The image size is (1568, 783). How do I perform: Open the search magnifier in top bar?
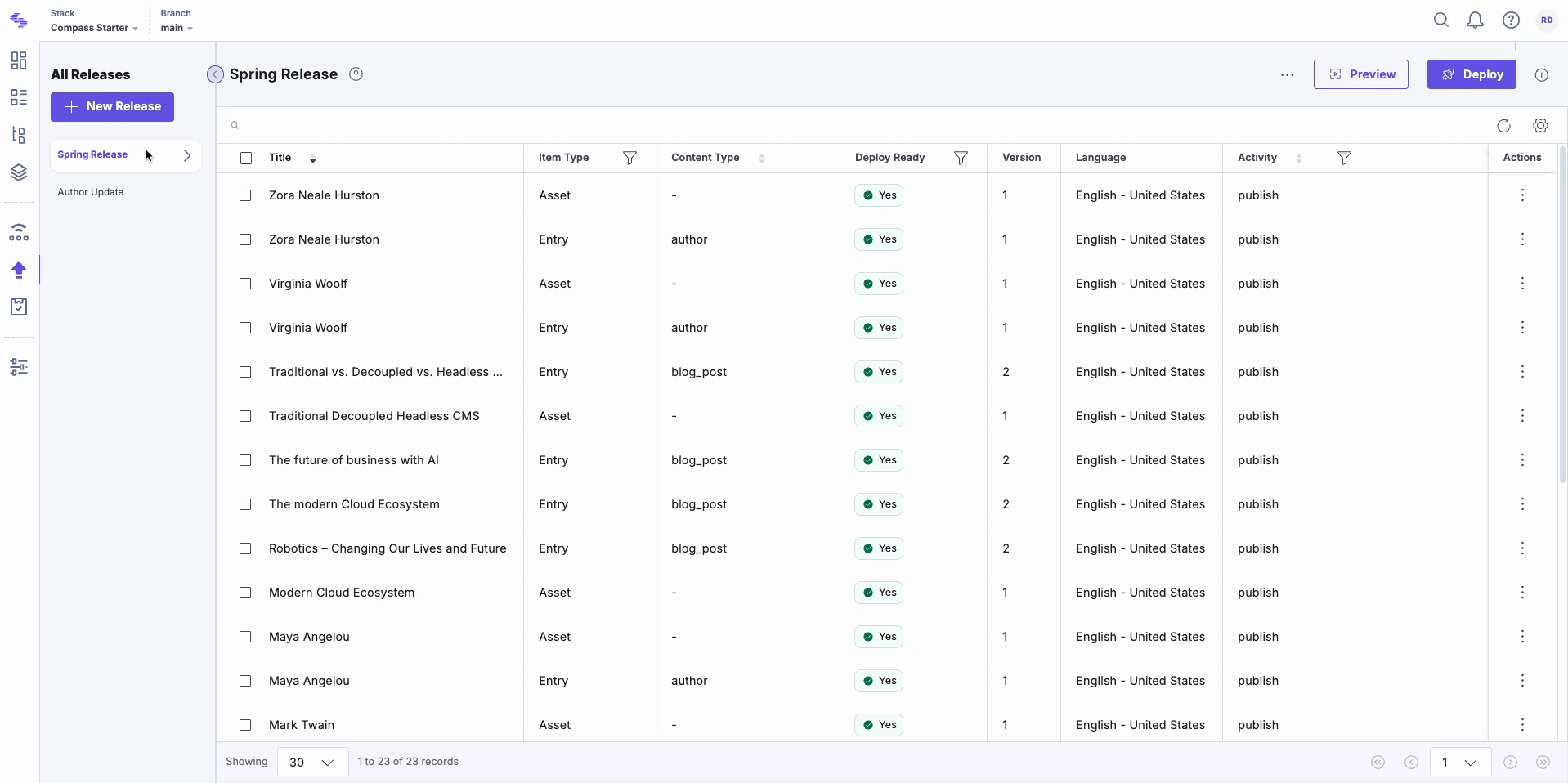1440,20
